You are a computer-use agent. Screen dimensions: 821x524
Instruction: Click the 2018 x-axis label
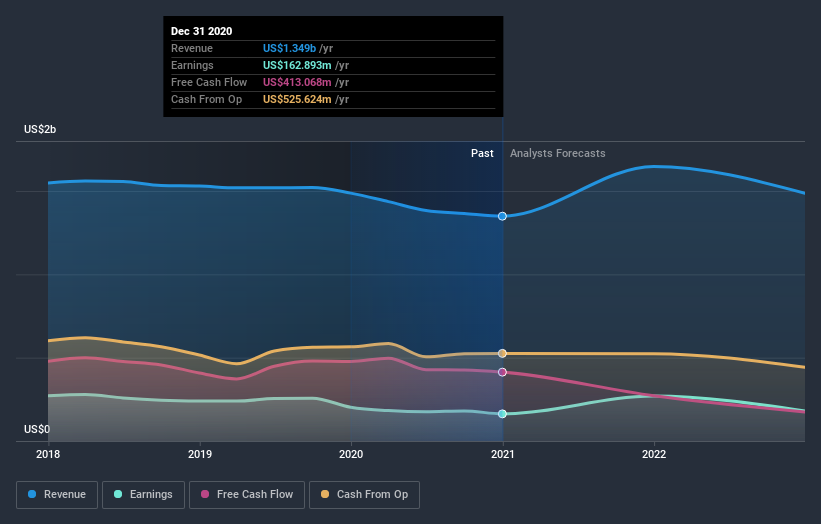(x=48, y=454)
